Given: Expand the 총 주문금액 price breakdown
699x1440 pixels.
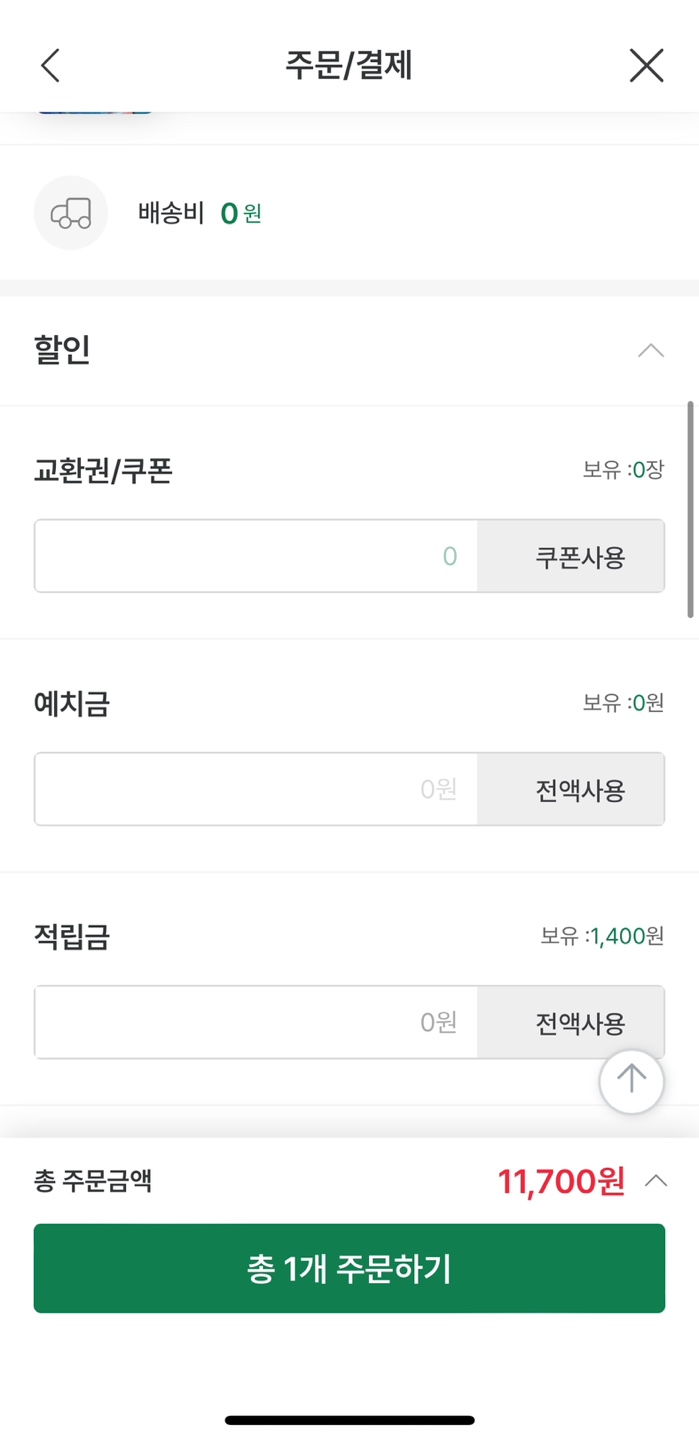Looking at the screenshot, I should pos(655,1179).
